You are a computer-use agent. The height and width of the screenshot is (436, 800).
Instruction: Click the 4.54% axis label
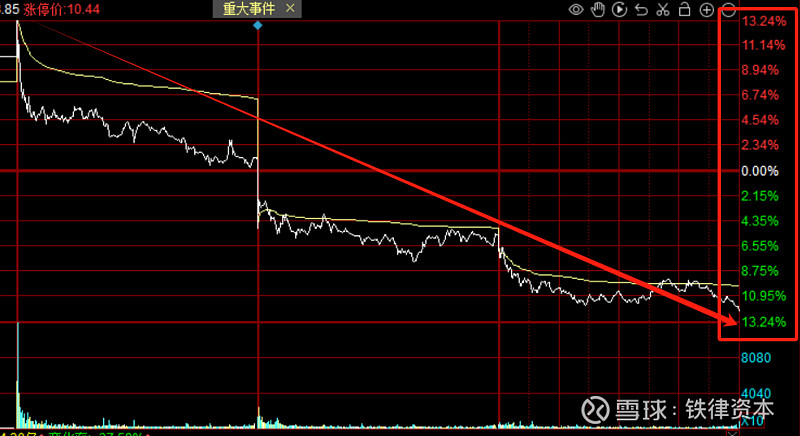pos(760,120)
